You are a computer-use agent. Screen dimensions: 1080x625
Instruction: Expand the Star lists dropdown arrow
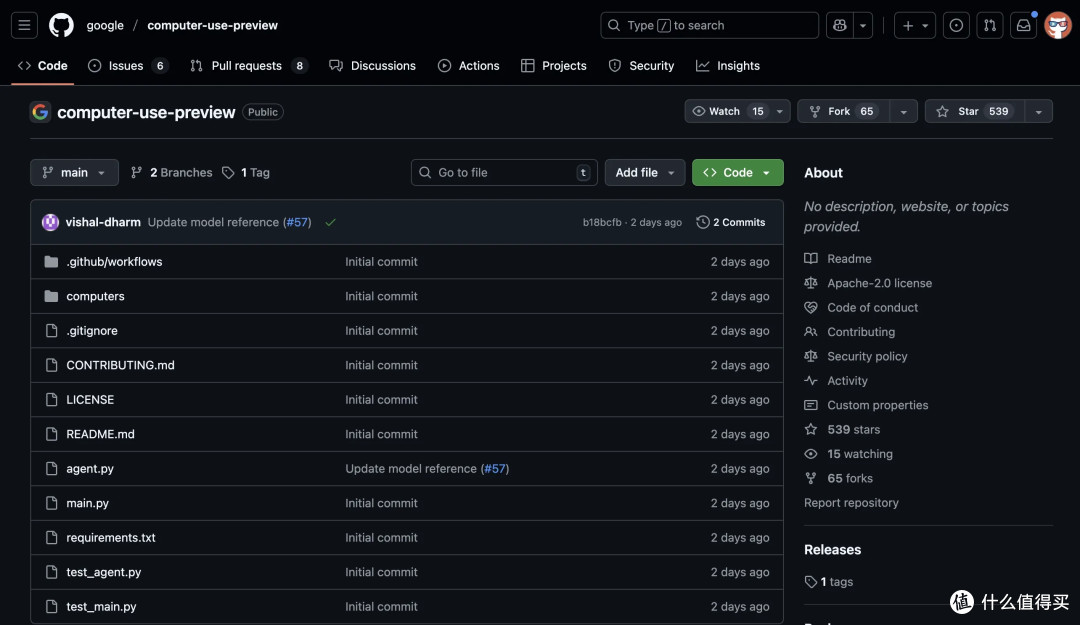pyautogui.click(x=1039, y=112)
